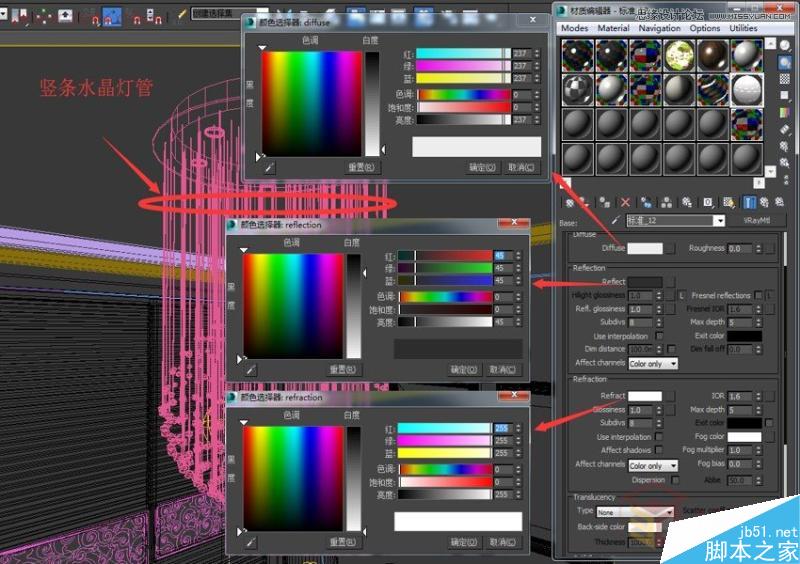The width and height of the screenshot is (800, 564).
Task: Click the IOR value spinner arrows
Action: click(758, 396)
